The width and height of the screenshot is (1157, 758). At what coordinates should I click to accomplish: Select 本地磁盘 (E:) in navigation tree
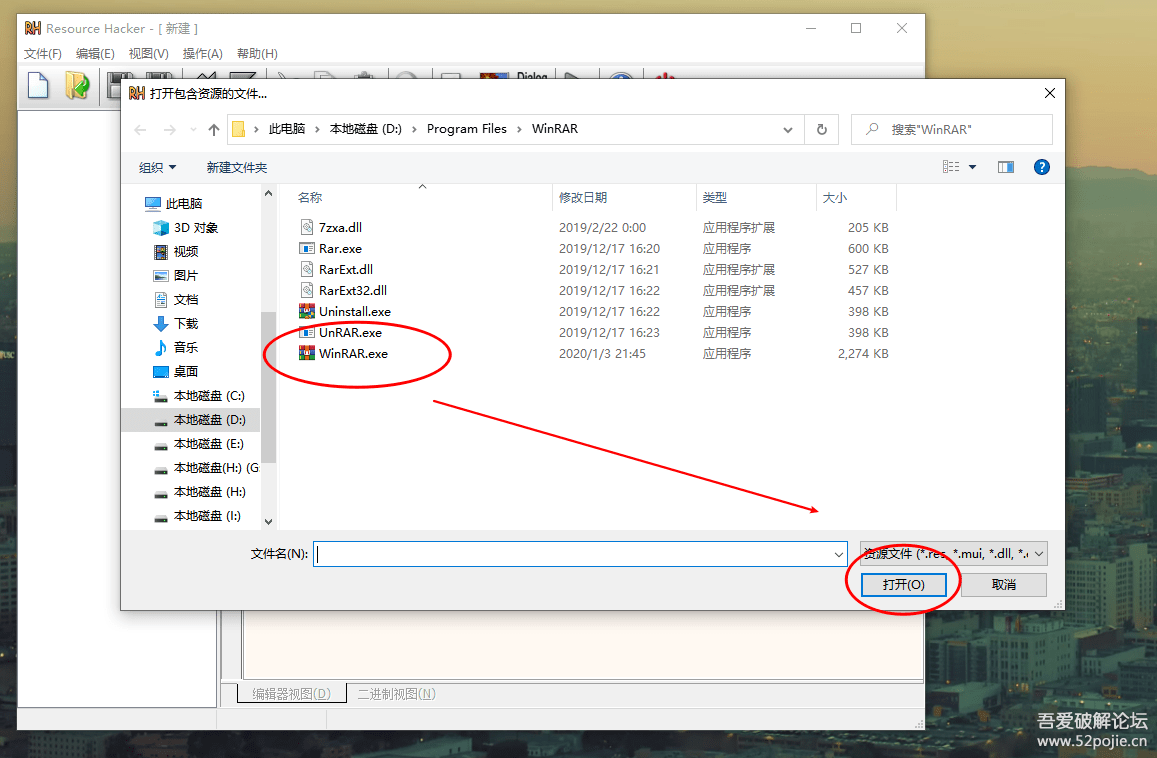tap(198, 444)
